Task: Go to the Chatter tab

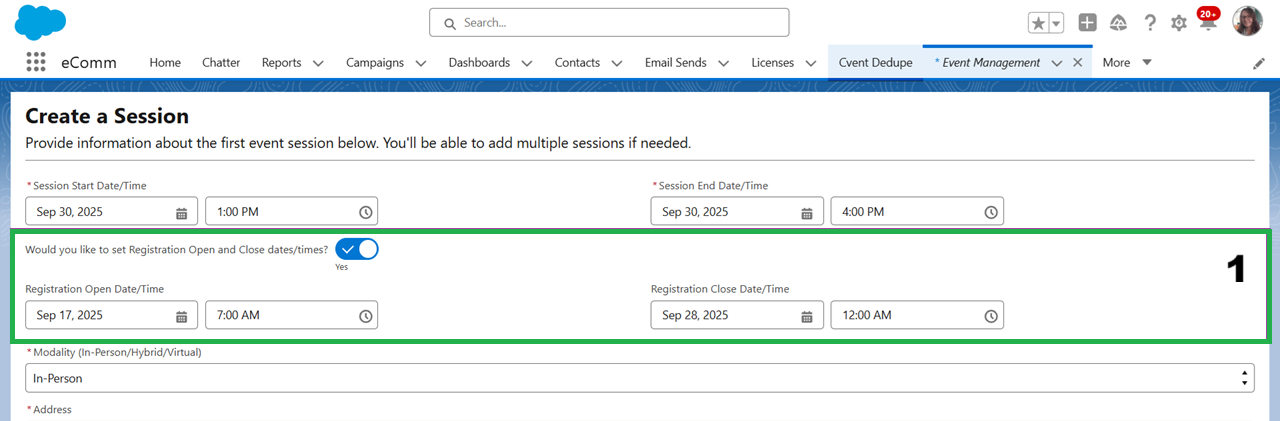Action: coord(221,62)
